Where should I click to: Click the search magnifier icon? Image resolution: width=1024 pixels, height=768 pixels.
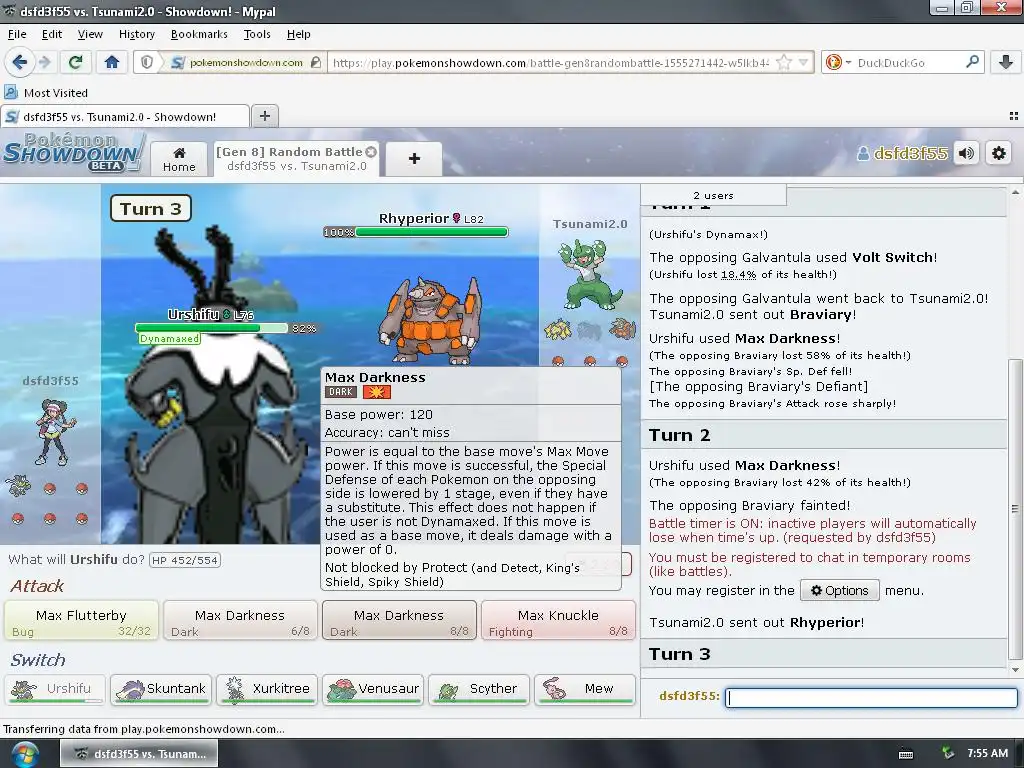(x=972, y=62)
